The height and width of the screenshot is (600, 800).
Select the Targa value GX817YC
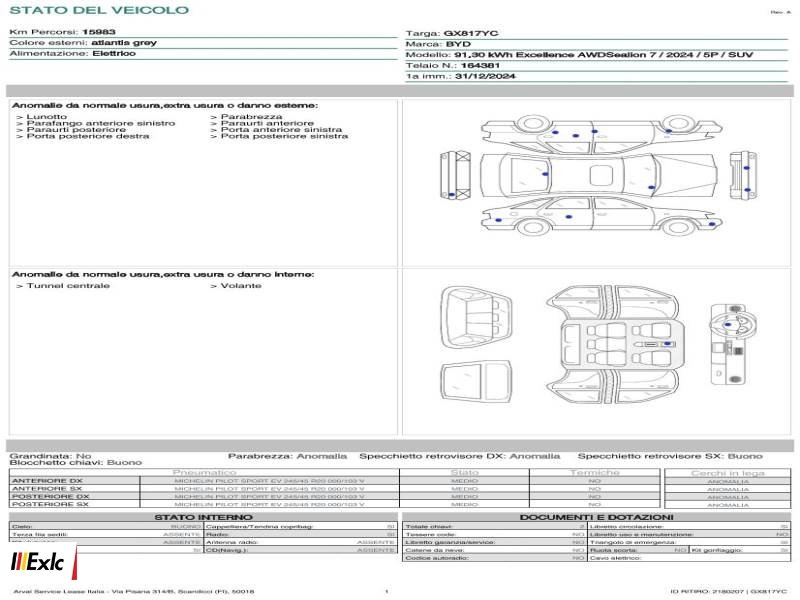(x=471, y=34)
